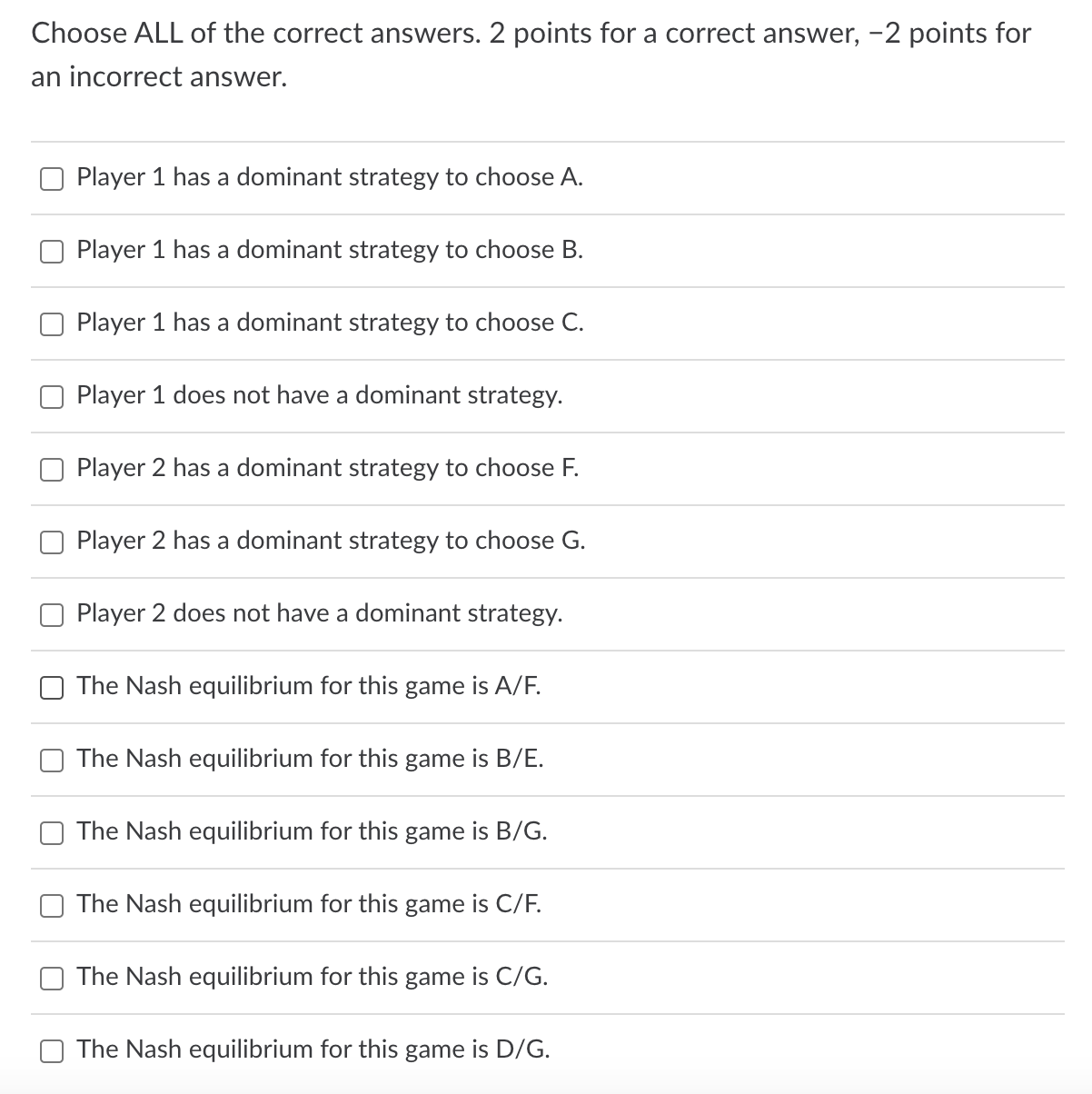
Task: Tick 'Player 1 does not have a dominant strategy'
Action: click(x=52, y=397)
